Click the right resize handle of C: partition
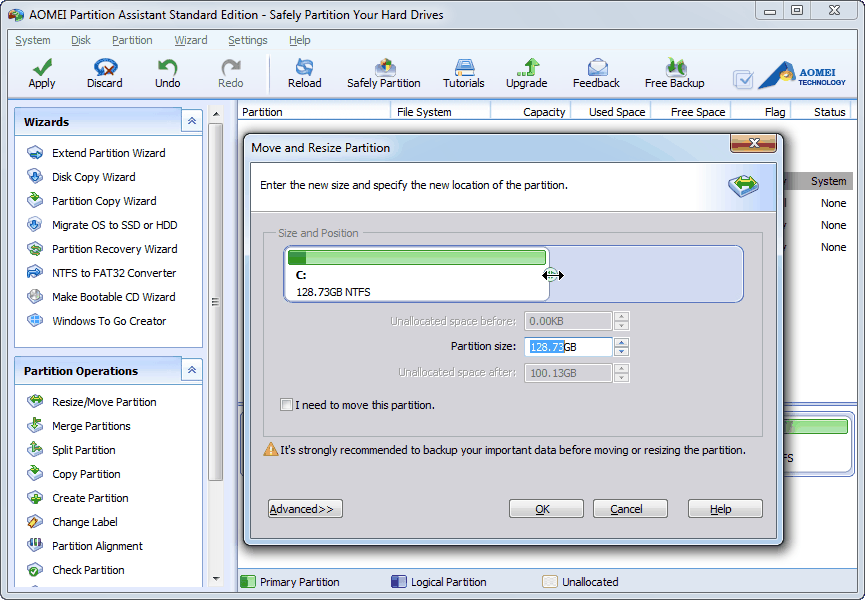The image size is (865, 600). click(552, 275)
